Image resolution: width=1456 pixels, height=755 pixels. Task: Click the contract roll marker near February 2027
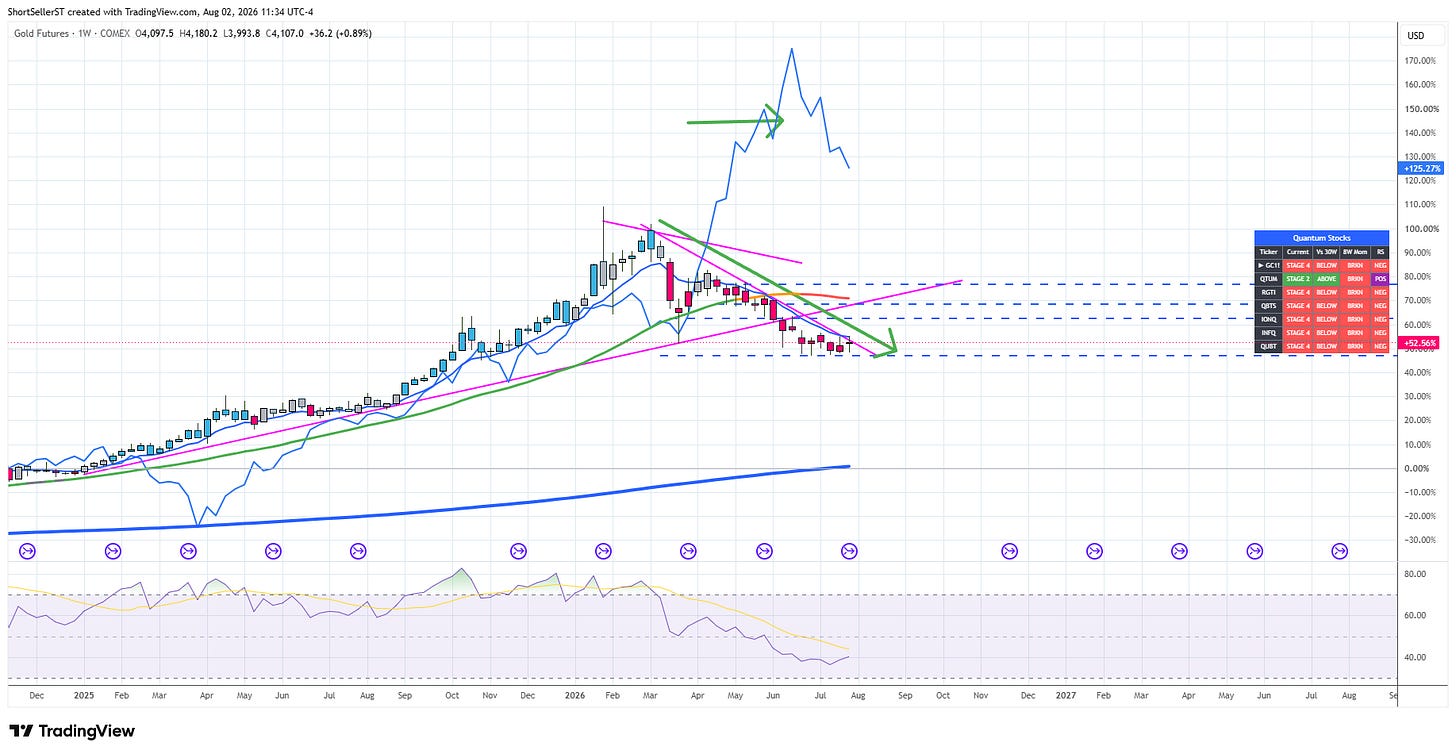click(1094, 550)
